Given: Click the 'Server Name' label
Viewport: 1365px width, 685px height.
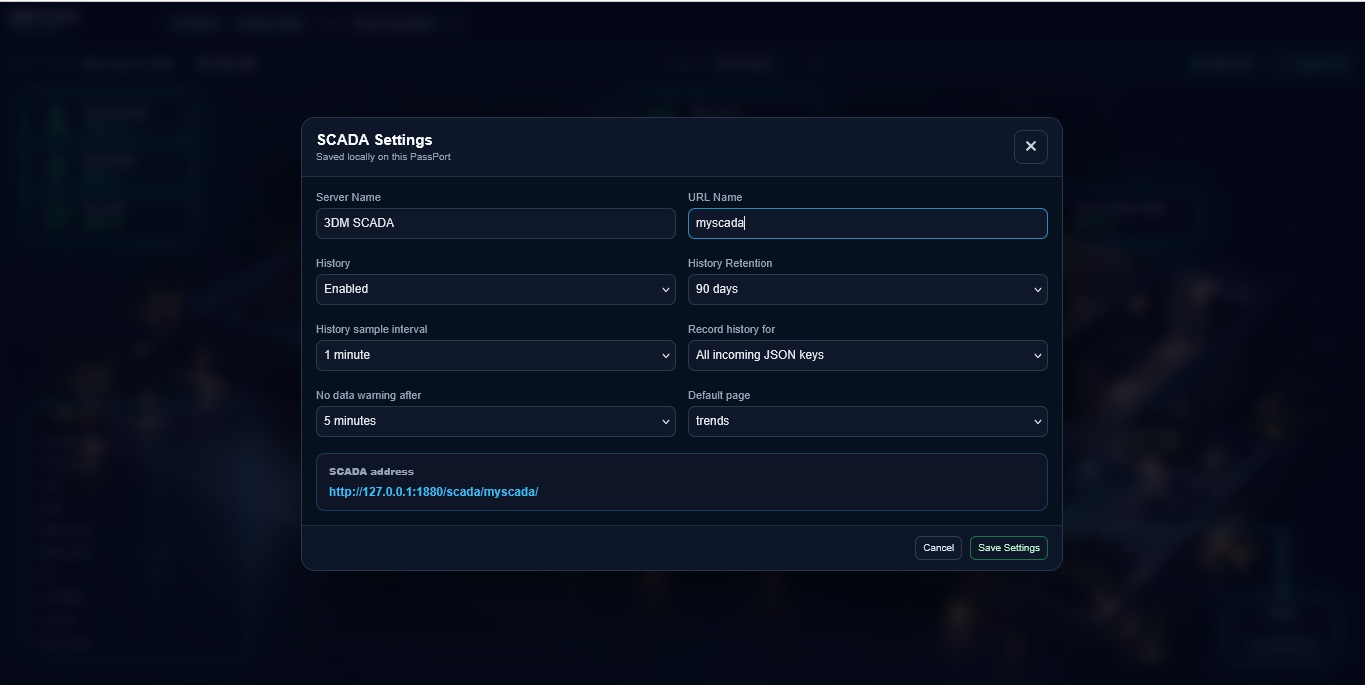Looking at the screenshot, I should 348,197.
